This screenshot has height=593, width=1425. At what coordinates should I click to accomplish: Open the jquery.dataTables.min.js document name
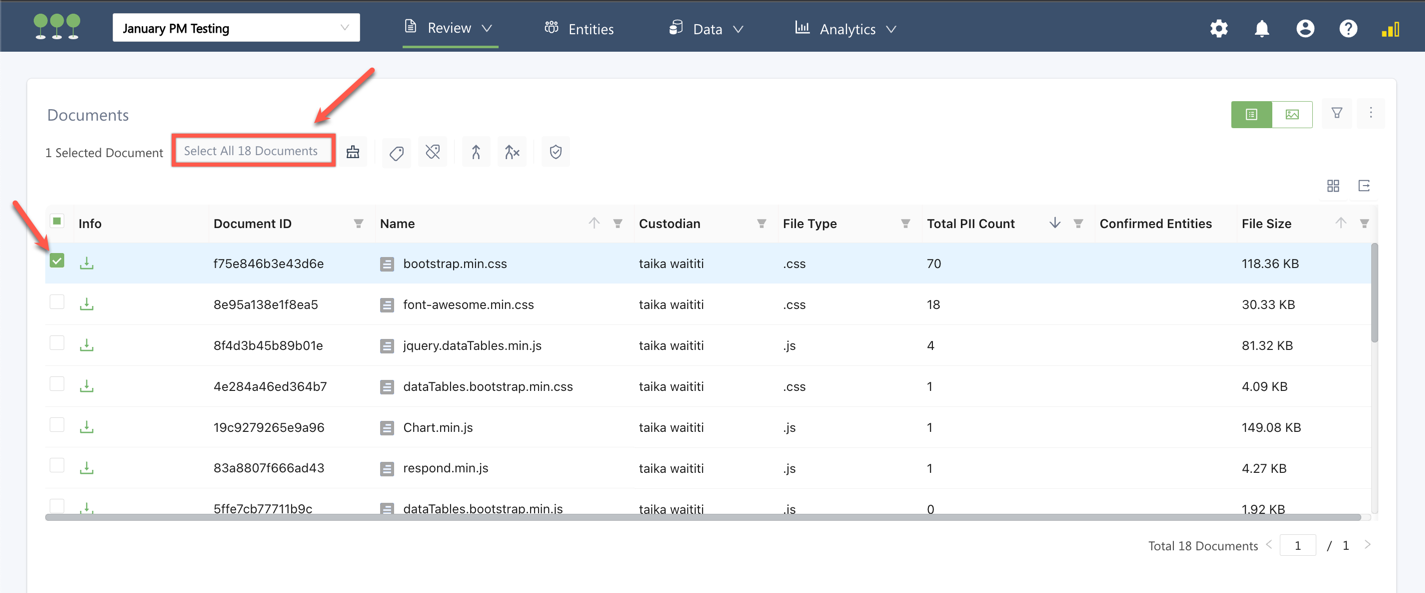tap(472, 346)
